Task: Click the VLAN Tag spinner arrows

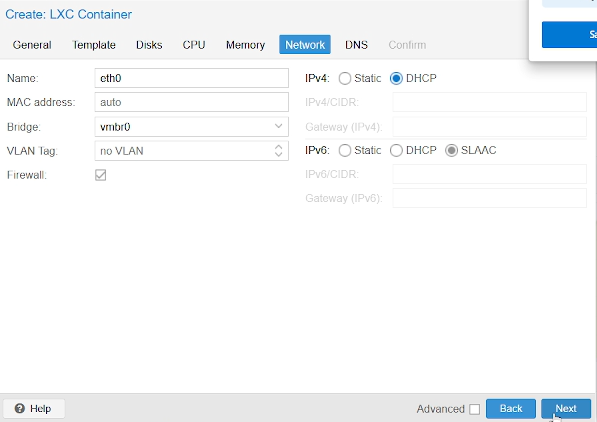Action: (278, 151)
